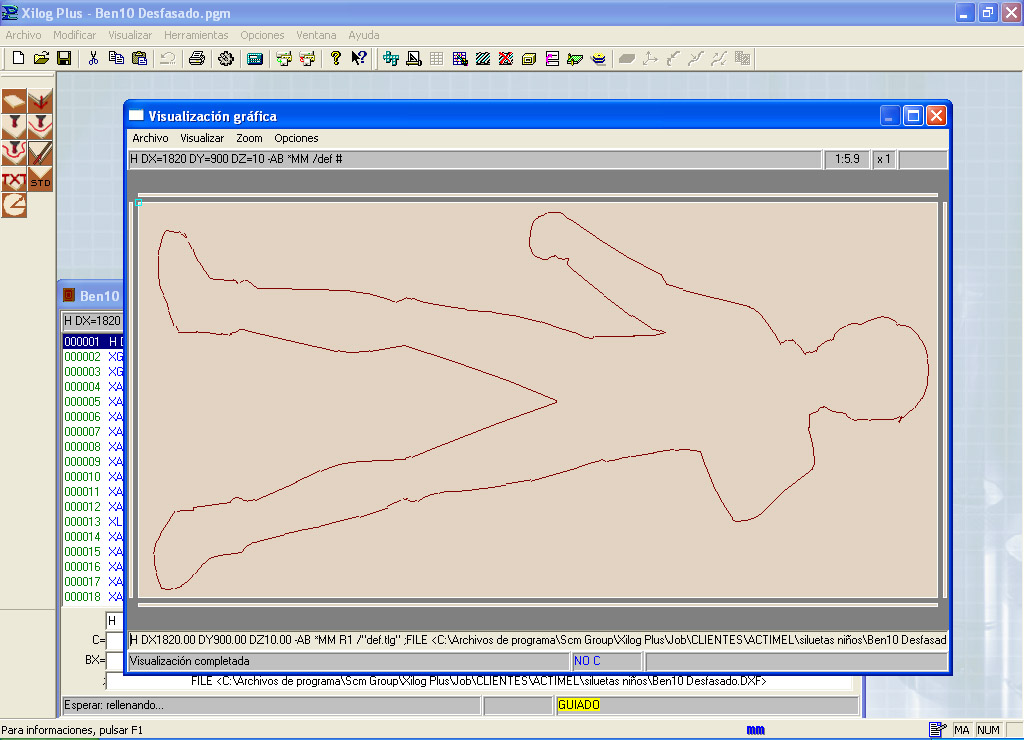
Task: Save the program with the floppy disk icon
Action: click(x=63, y=58)
